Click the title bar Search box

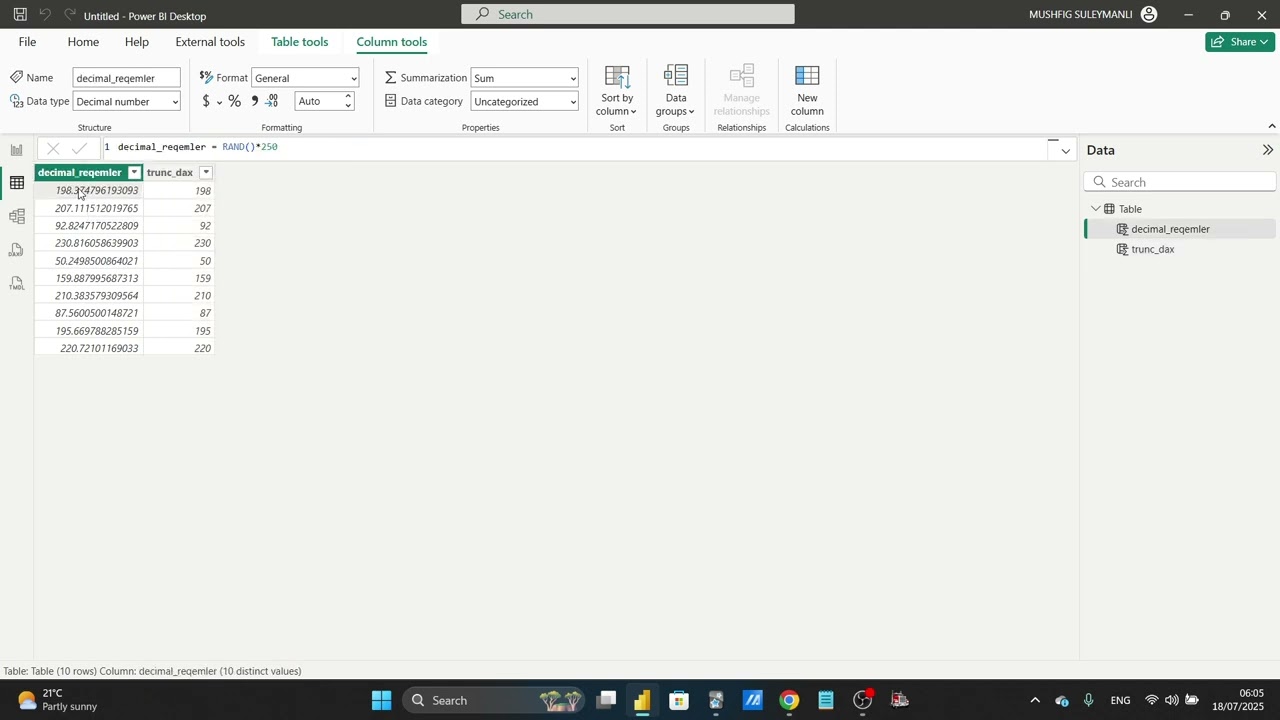pos(628,14)
